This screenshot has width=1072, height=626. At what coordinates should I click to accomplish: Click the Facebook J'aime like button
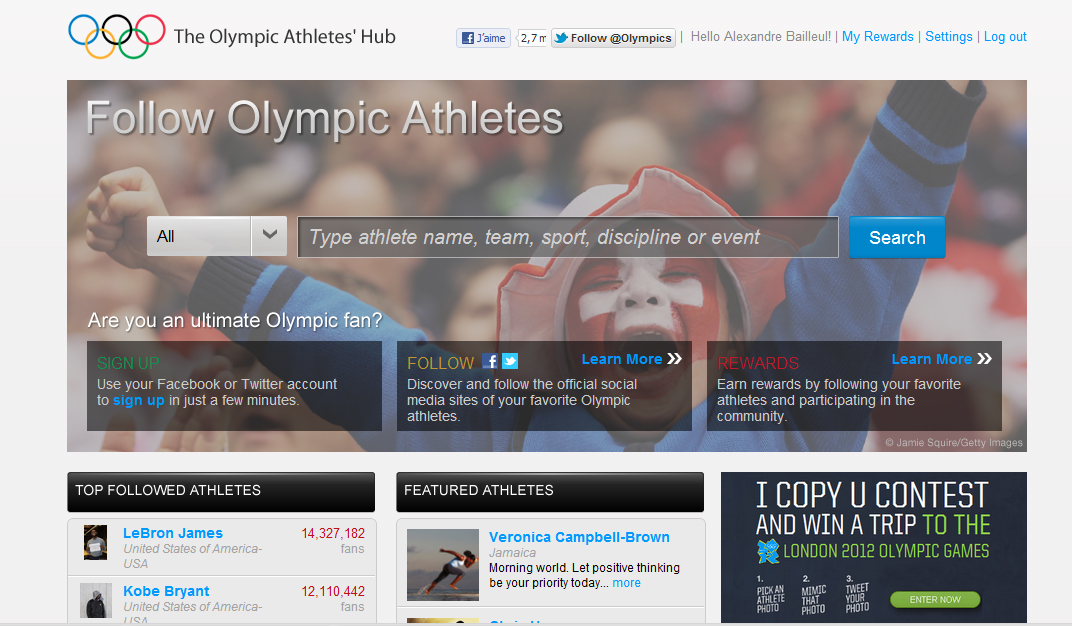tap(484, 38)
